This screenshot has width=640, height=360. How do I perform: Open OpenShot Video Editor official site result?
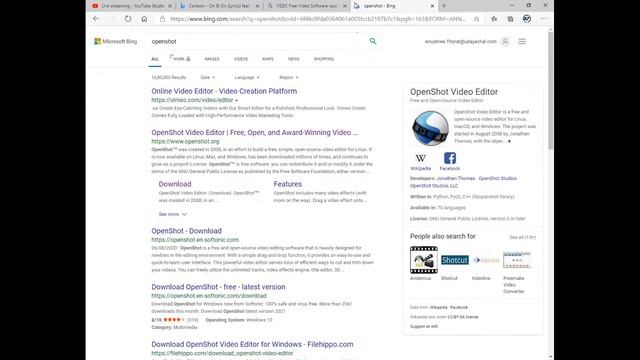coord(254,133)
